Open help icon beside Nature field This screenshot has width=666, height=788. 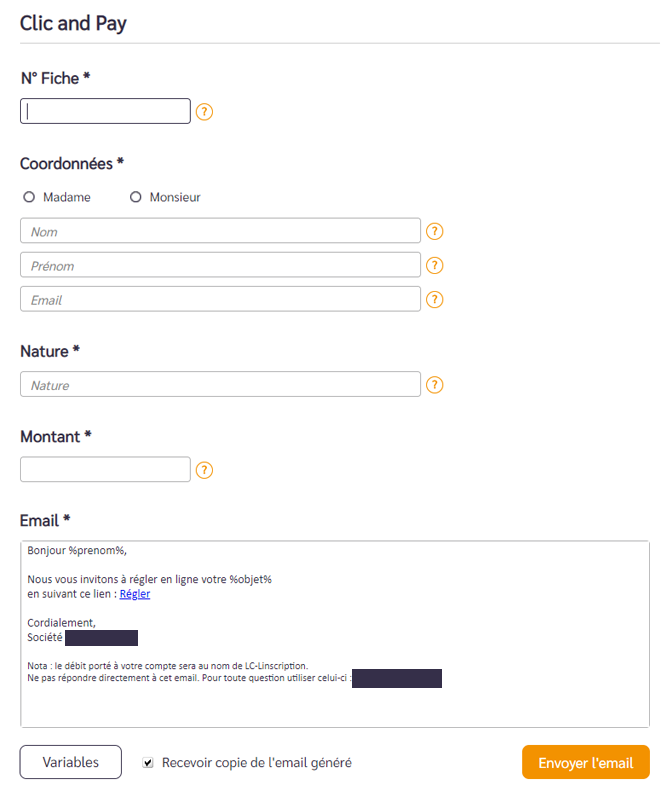(434, 385)
